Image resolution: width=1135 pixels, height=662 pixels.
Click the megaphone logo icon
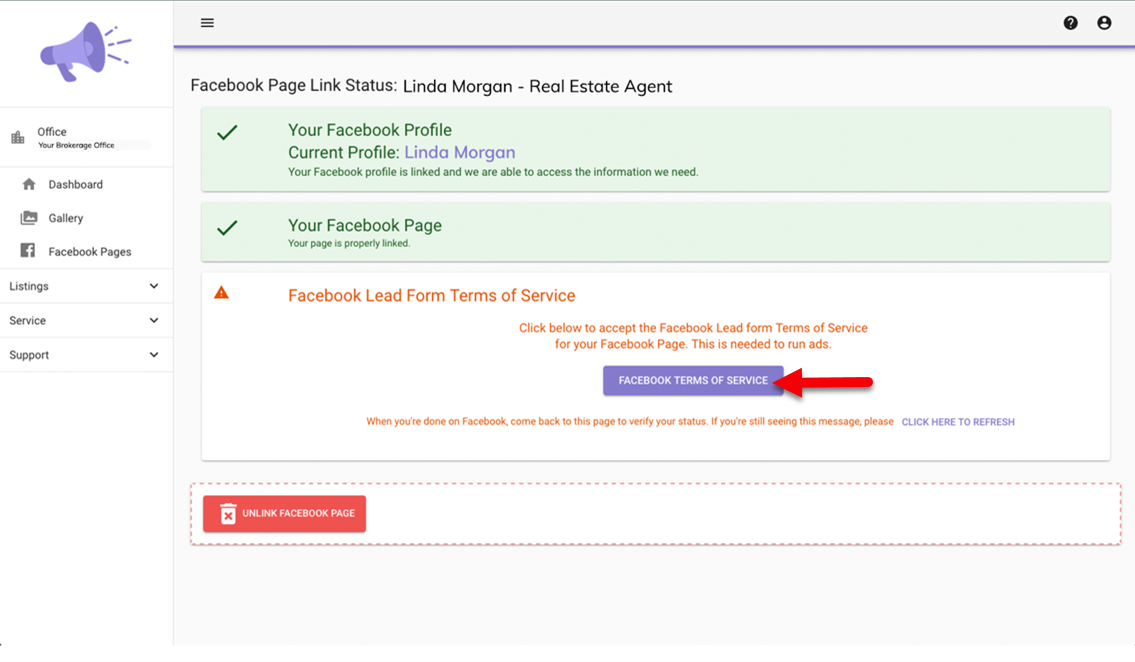pos(85,52)
